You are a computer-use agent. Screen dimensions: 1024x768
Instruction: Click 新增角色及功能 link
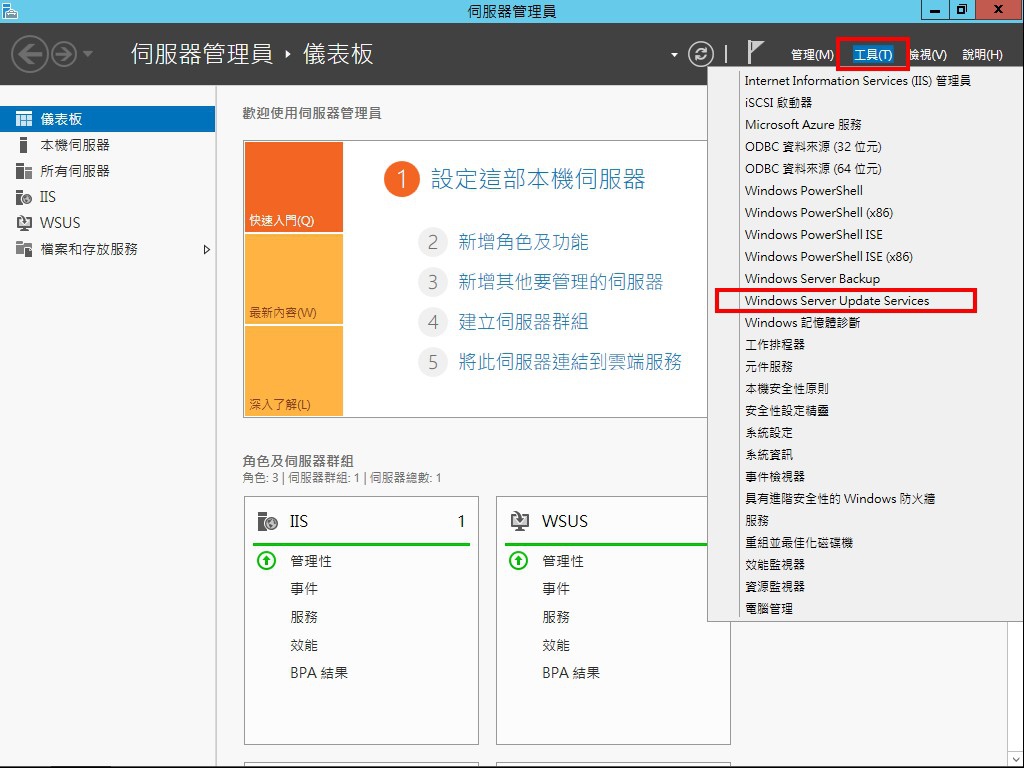523,242
